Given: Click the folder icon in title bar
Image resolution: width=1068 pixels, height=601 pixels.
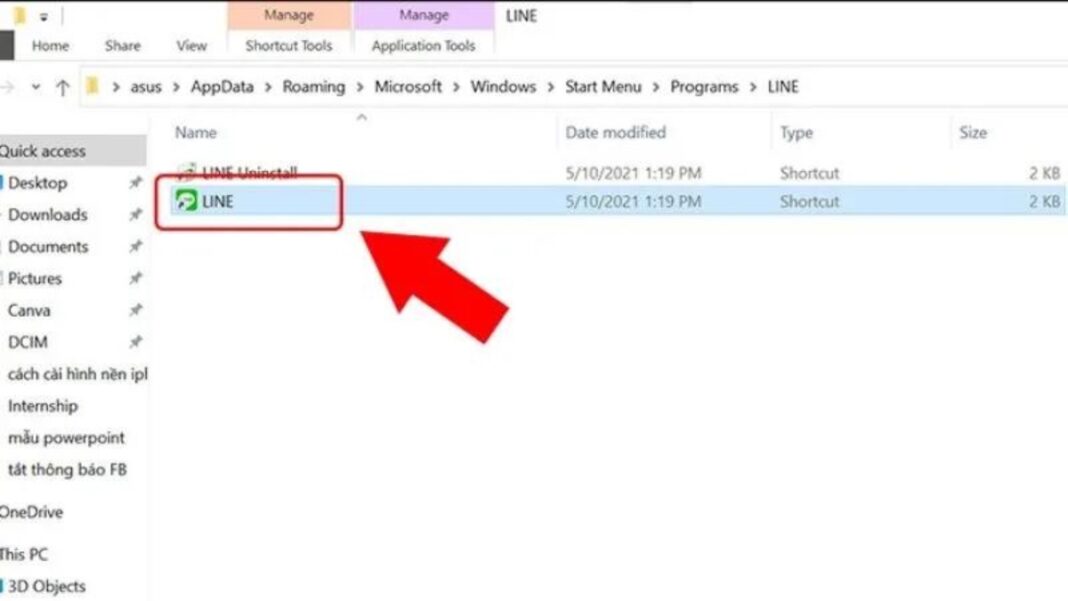Looking at the screenshot, I should 20,15.
